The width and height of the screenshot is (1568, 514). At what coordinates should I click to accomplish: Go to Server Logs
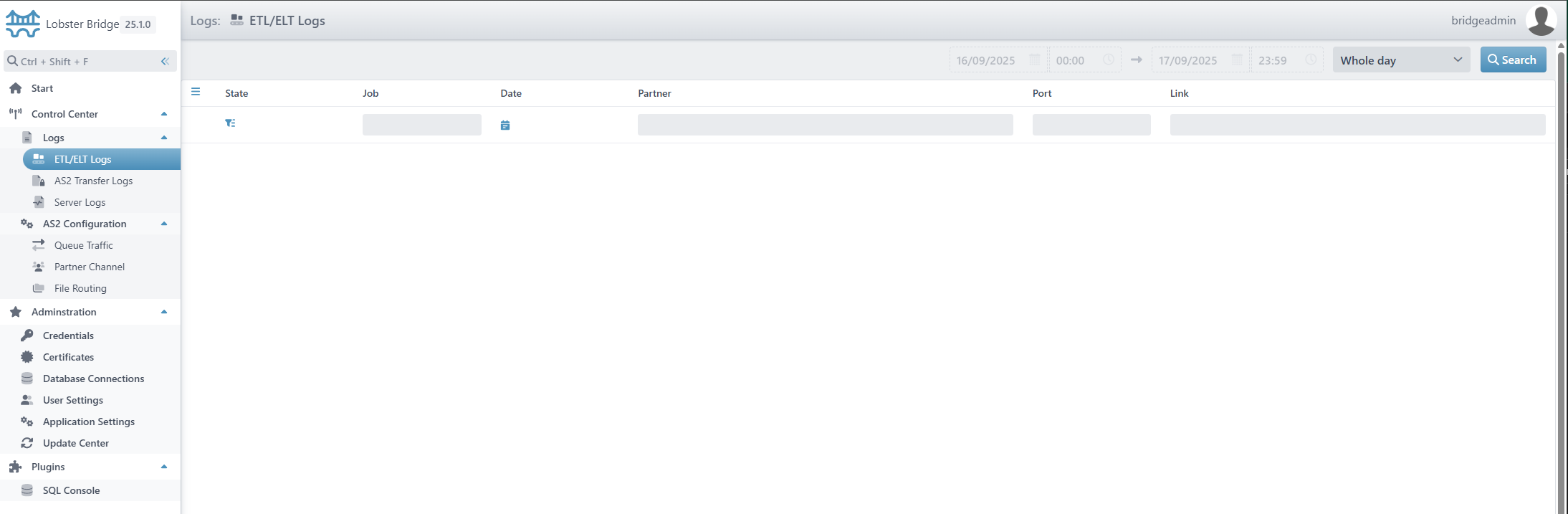coord(80,202)
